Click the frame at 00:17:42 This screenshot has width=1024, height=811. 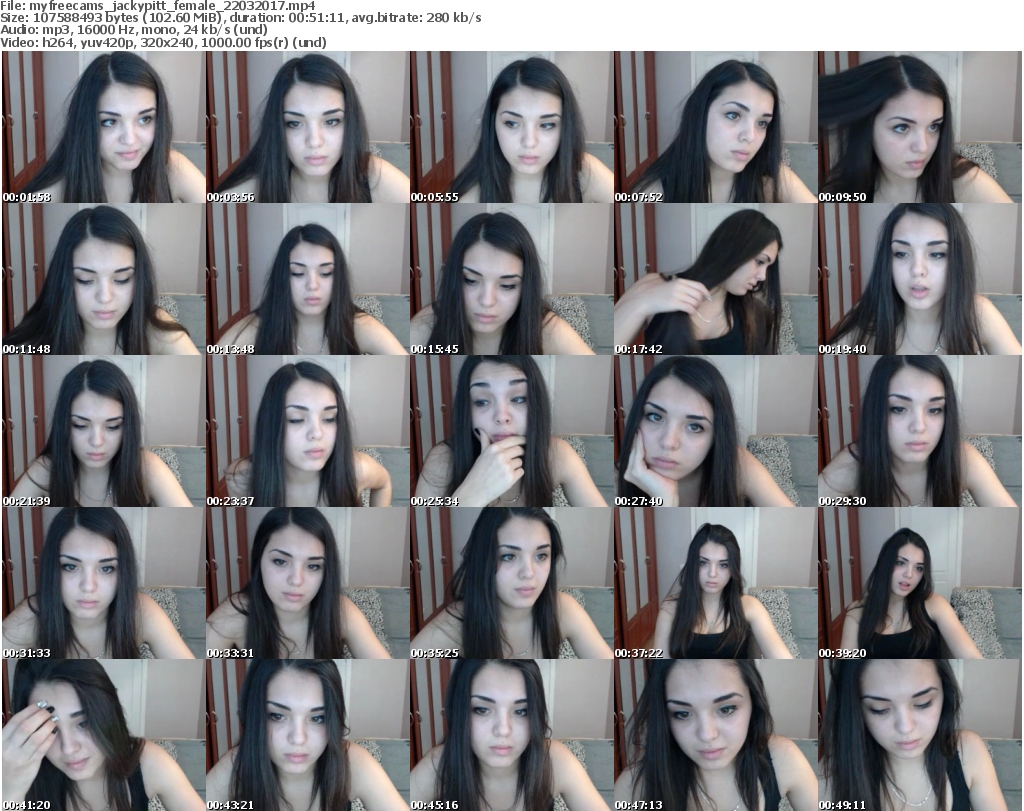715,279
